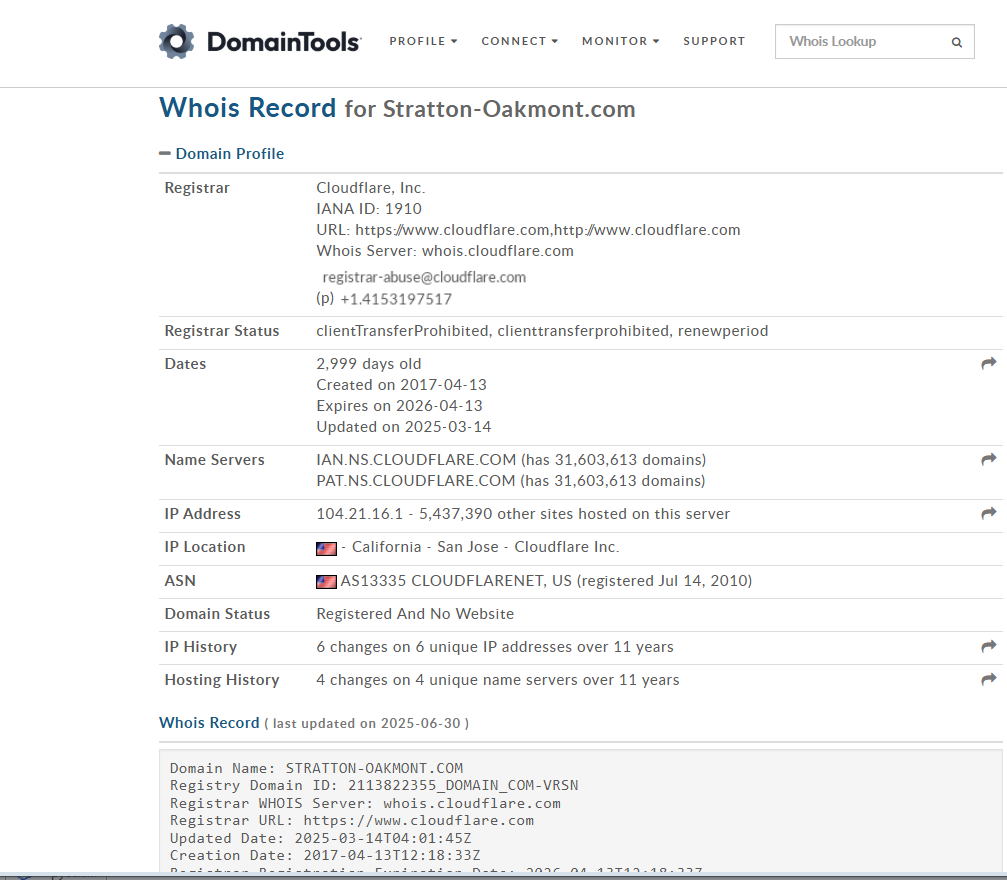This screenshot has width=1007, height=880.
Task: Click the DomainTools wordmark
Action: click(x=284, y=42)
